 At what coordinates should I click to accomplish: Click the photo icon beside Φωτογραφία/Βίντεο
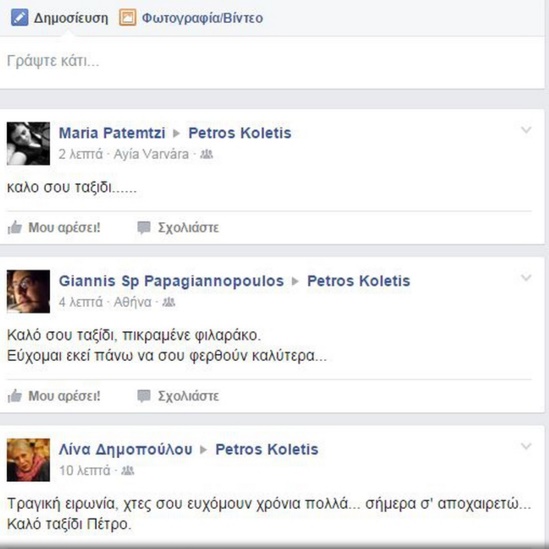[x=127, y=18]
